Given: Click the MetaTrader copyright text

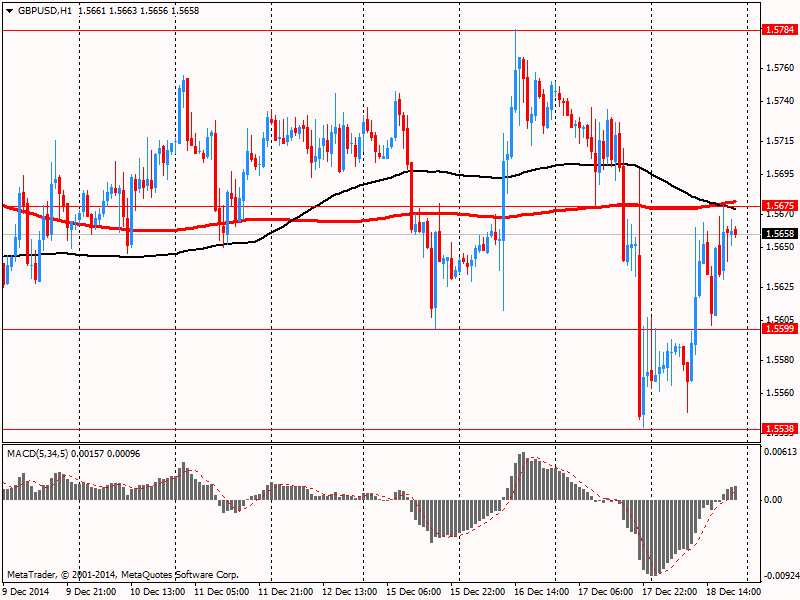Looking at the screenshot, I should click(x=123, y=574).
